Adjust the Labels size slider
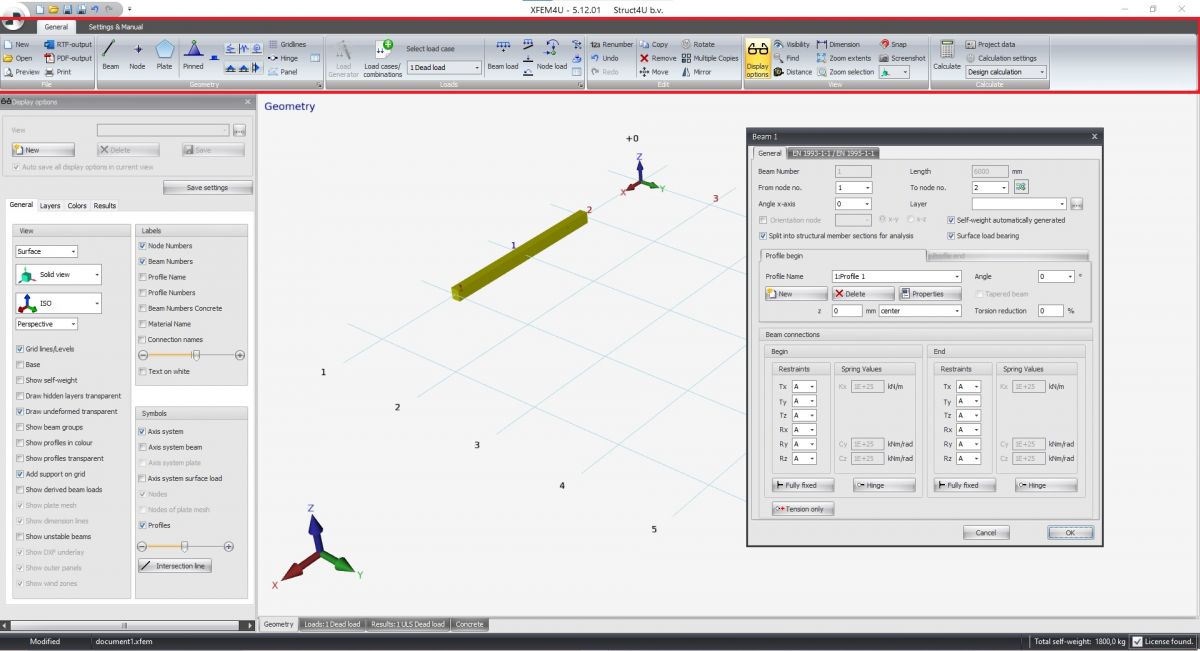Image resolution: width=1200 pixels, height=651 pixels. pyautogui.click(x=196, y=355)
